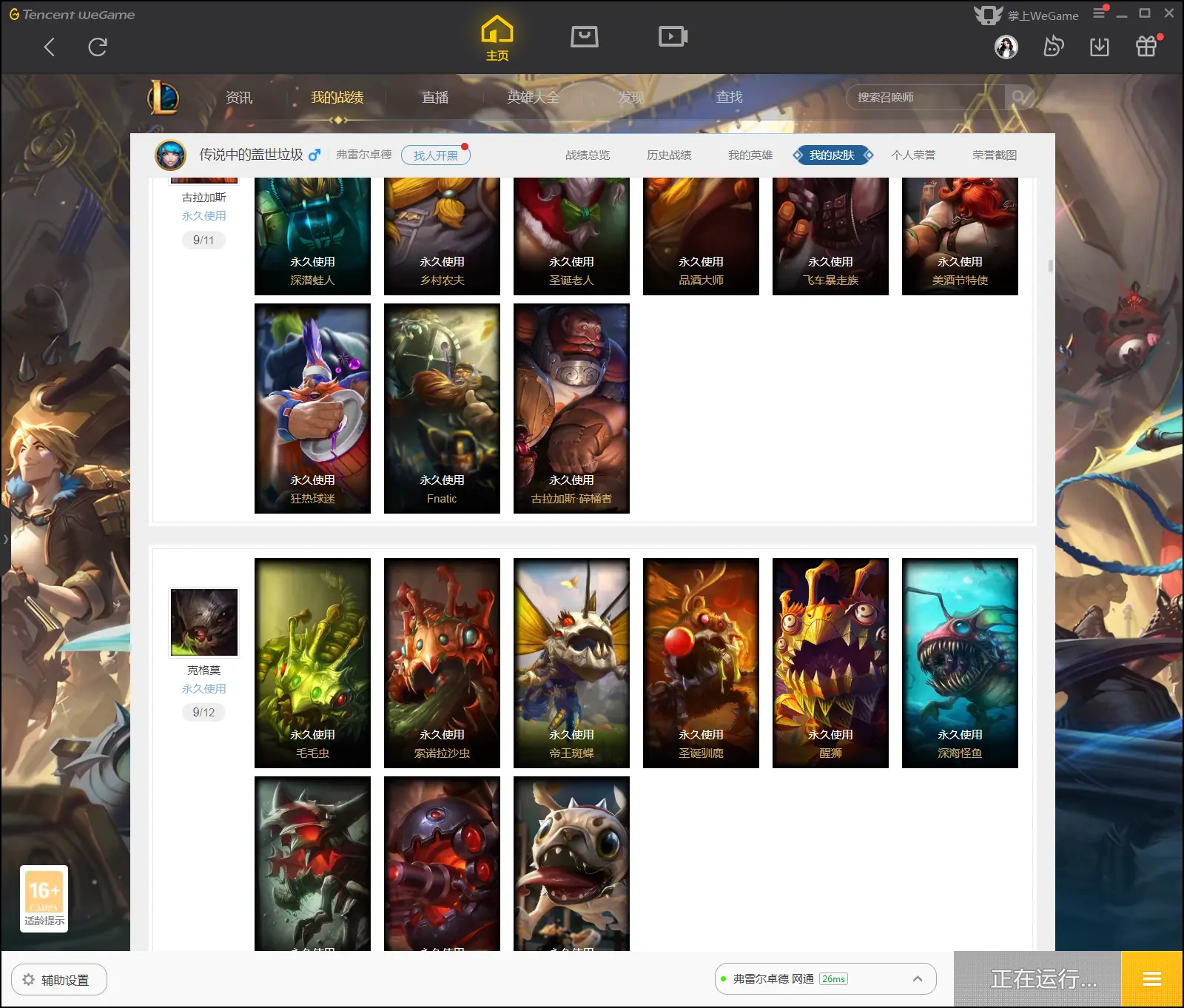Click the 圣诞驯鹿 skin card
Viewport: 1184px width, 1008px height.
point(701,663)
